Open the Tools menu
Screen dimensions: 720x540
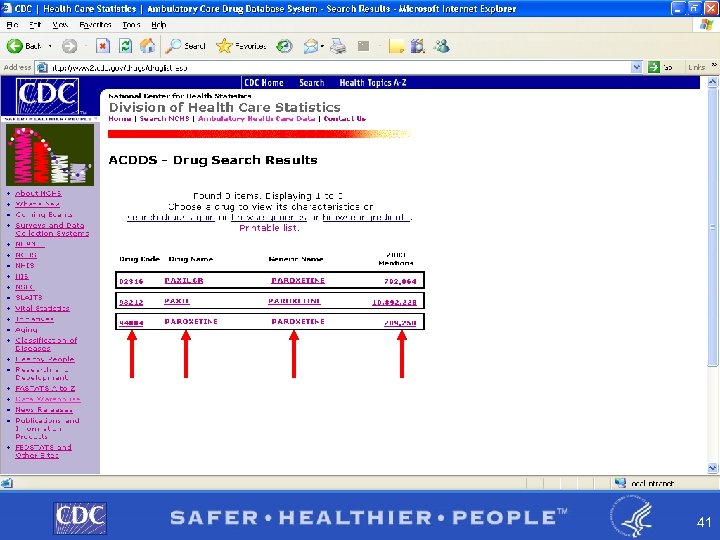point(131,25)
